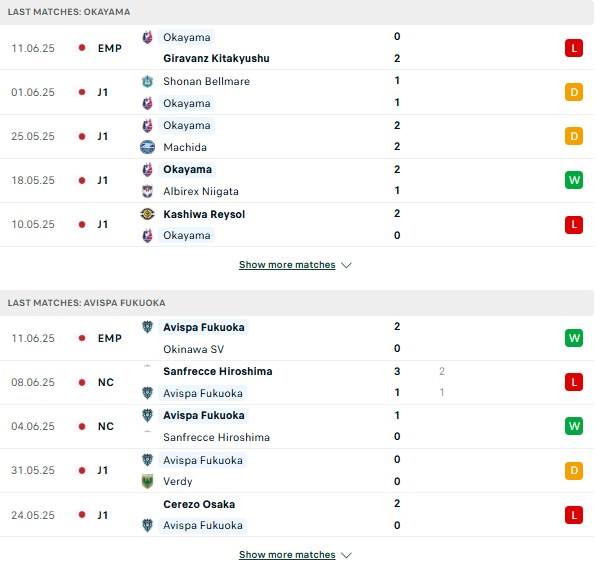
Task: Click red L badge for Giravanz Kitakyushu match
Action: click(x=574, y=48)
